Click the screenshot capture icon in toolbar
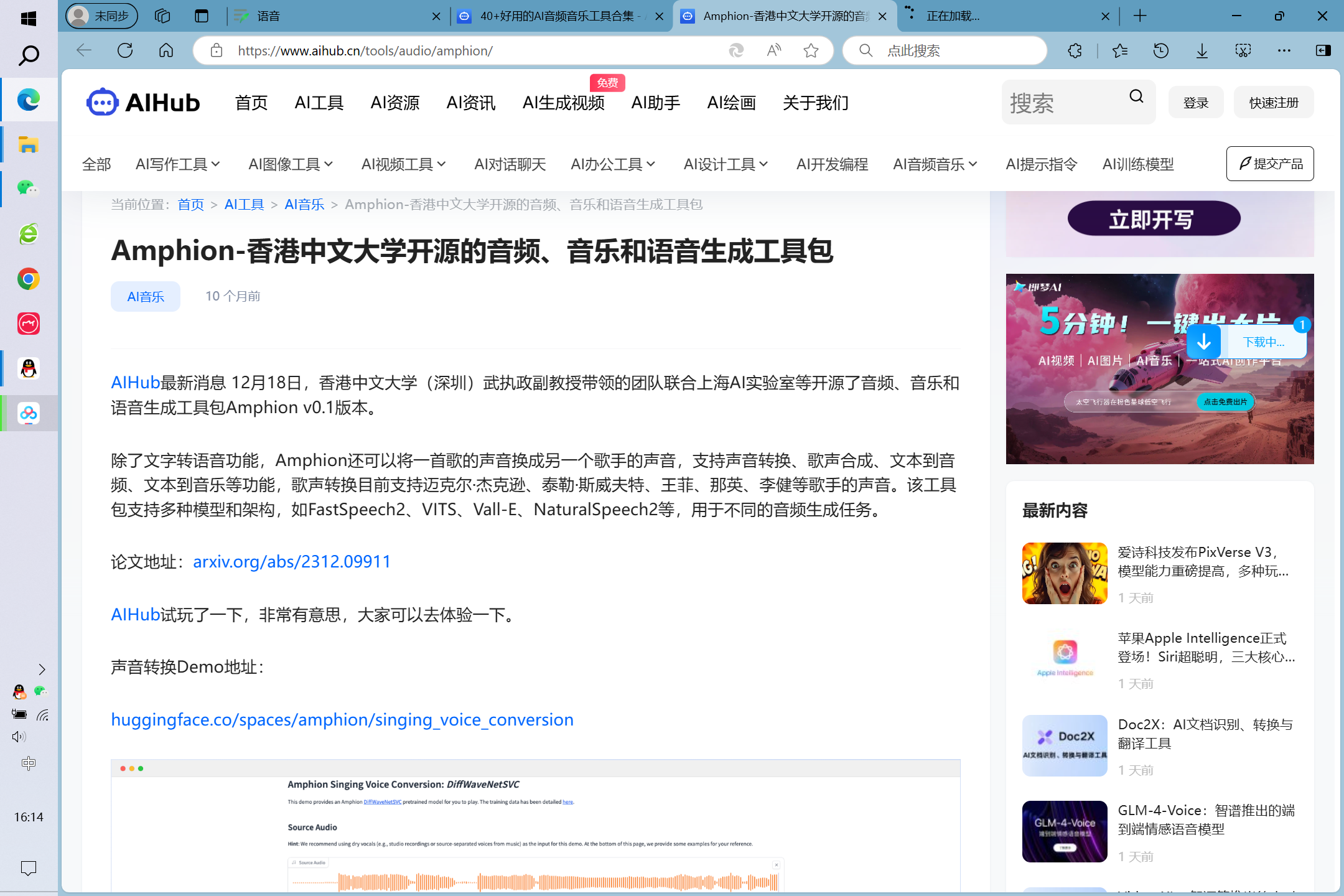This screenshot has width=1344, height=896. (x=1243, y=50)
